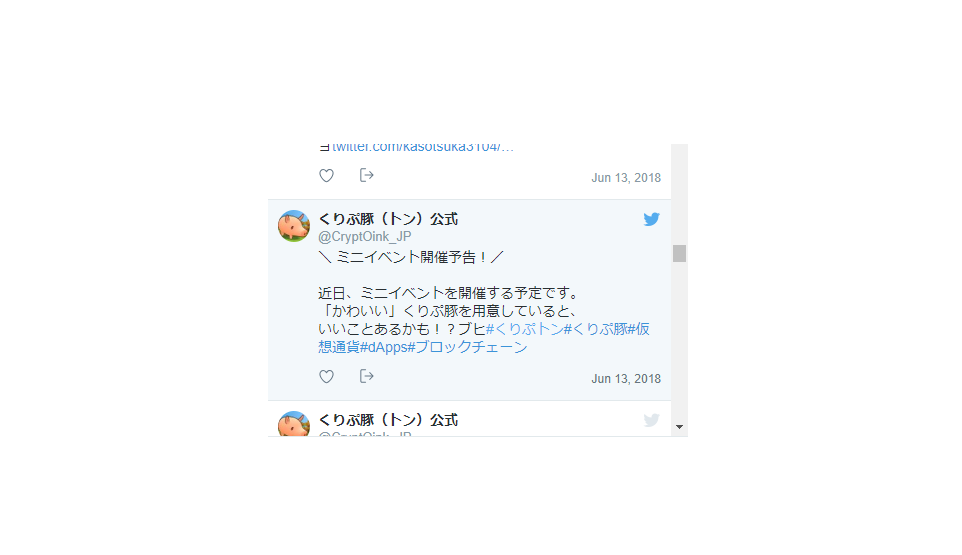This screenshot has width=962, height=555.
Task: Click the timeline scrollbar thumb
Action: pyautogui.click(x=679, y=253)
